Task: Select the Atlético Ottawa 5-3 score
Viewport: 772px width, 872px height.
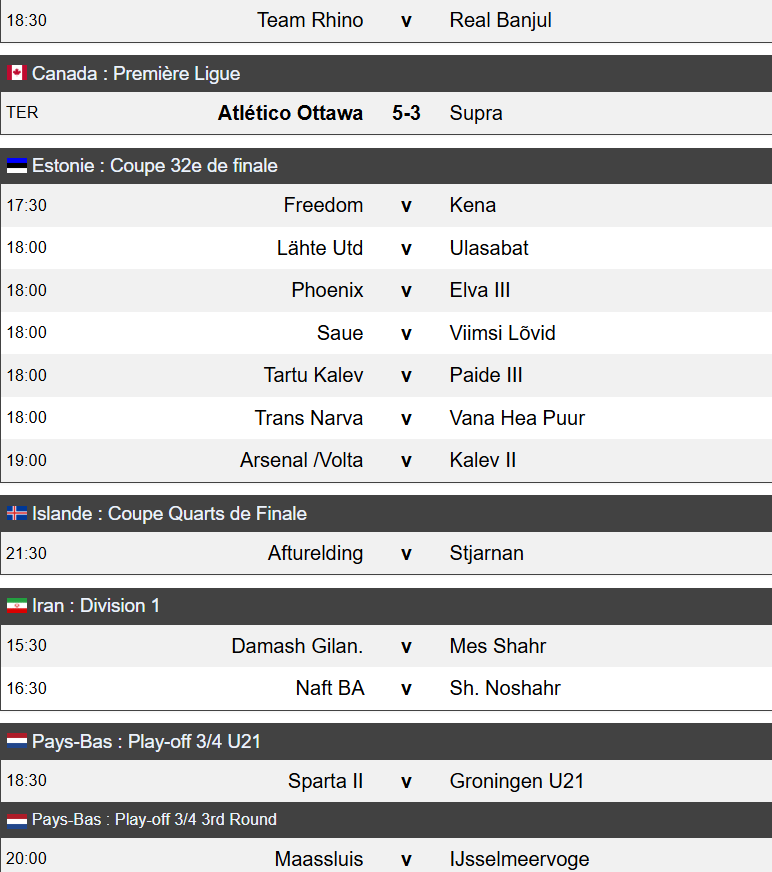Action: [406, 113]
